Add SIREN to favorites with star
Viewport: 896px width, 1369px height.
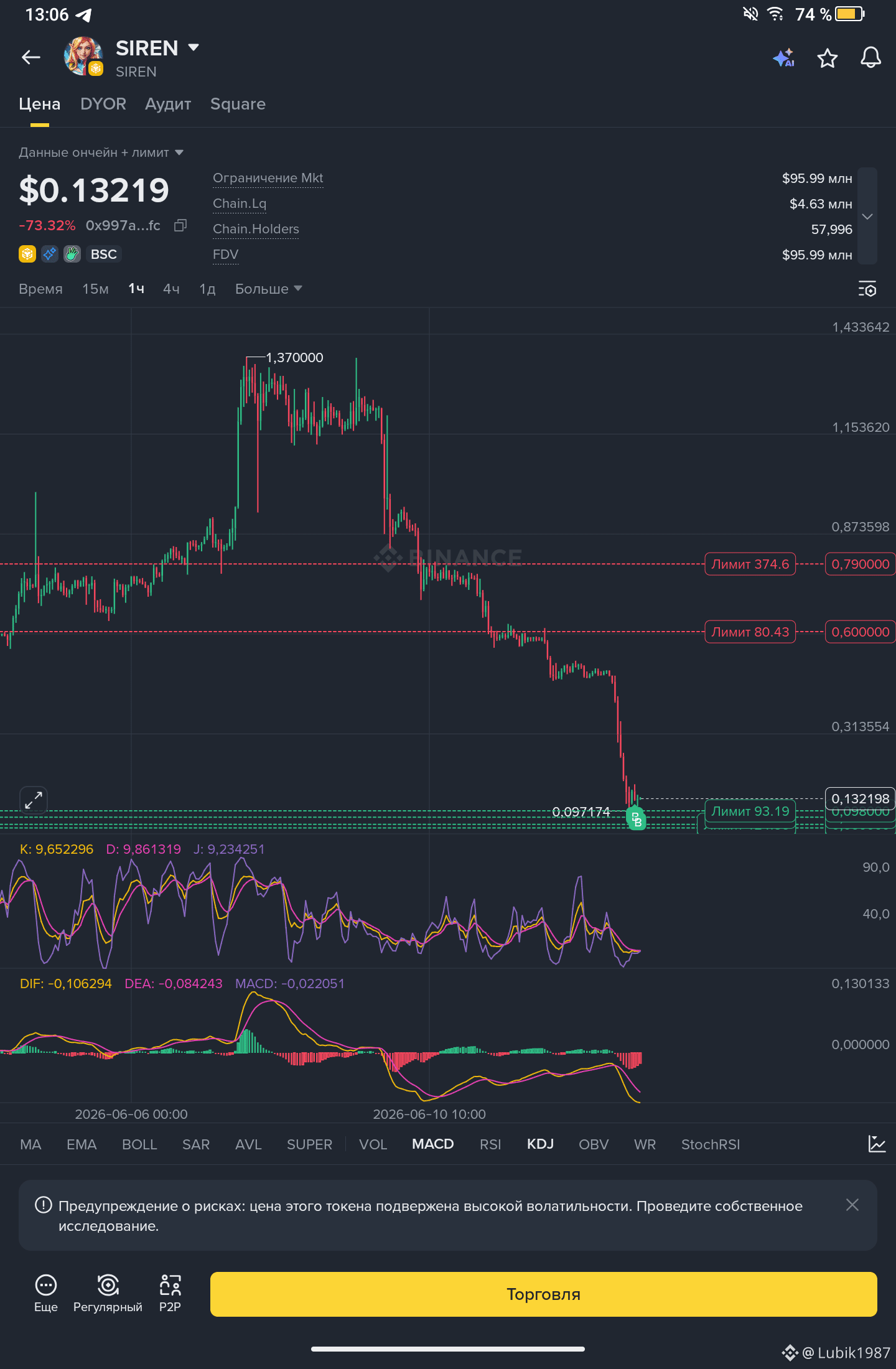(x=828, y=58)
